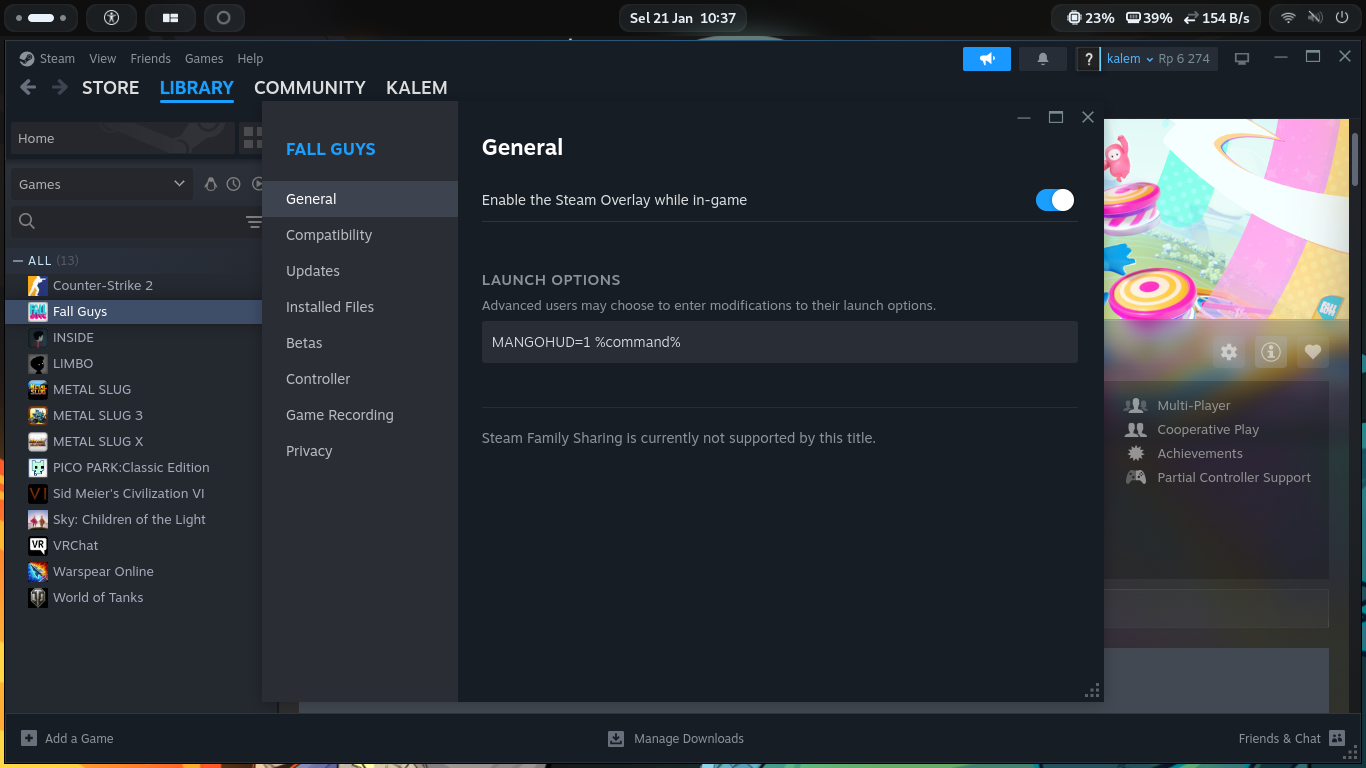The width and height of the screenshot is (1366, 768).
Task: Open the Steam announcements megaphone button
Action: [x=987, y=59]
